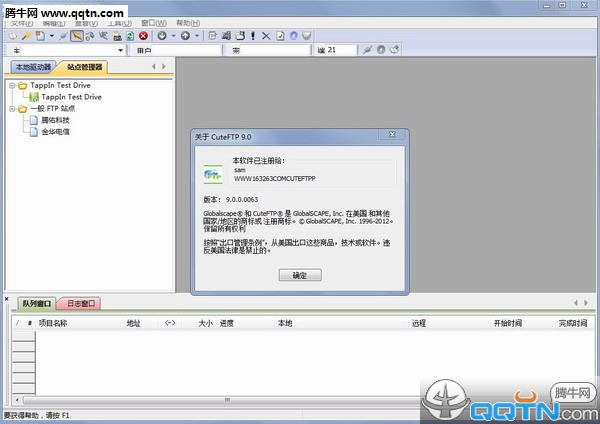Screen dimensions: 600x424
Task: Sort queue by 进度 column
Action: [x=227, y=323]
